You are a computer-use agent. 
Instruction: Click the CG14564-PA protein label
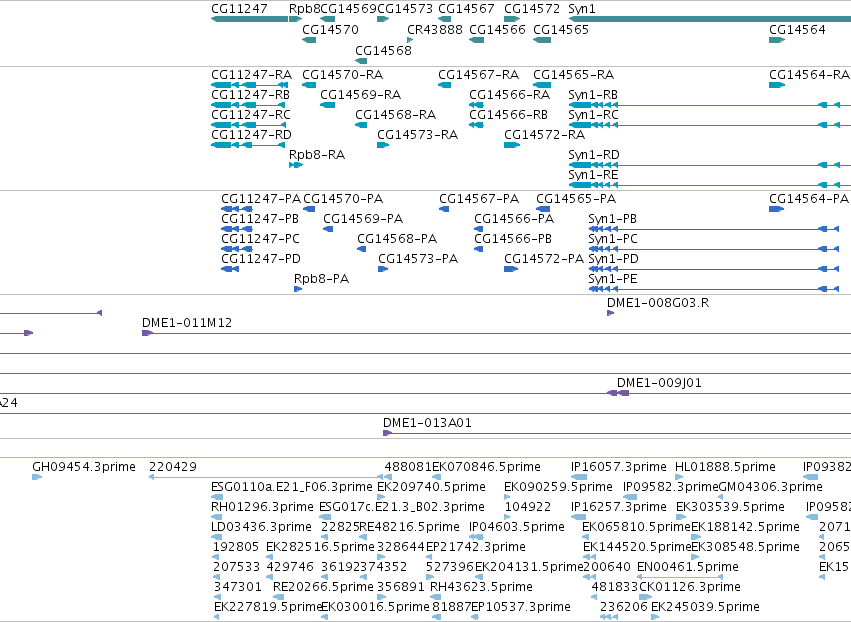[x=809, y=199]
